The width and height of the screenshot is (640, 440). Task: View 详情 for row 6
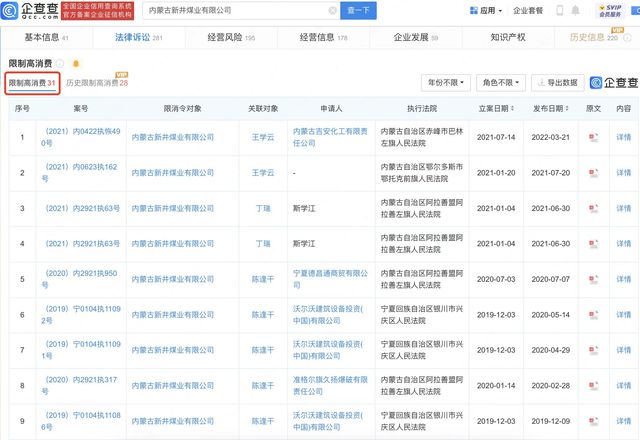pos(624,315)
